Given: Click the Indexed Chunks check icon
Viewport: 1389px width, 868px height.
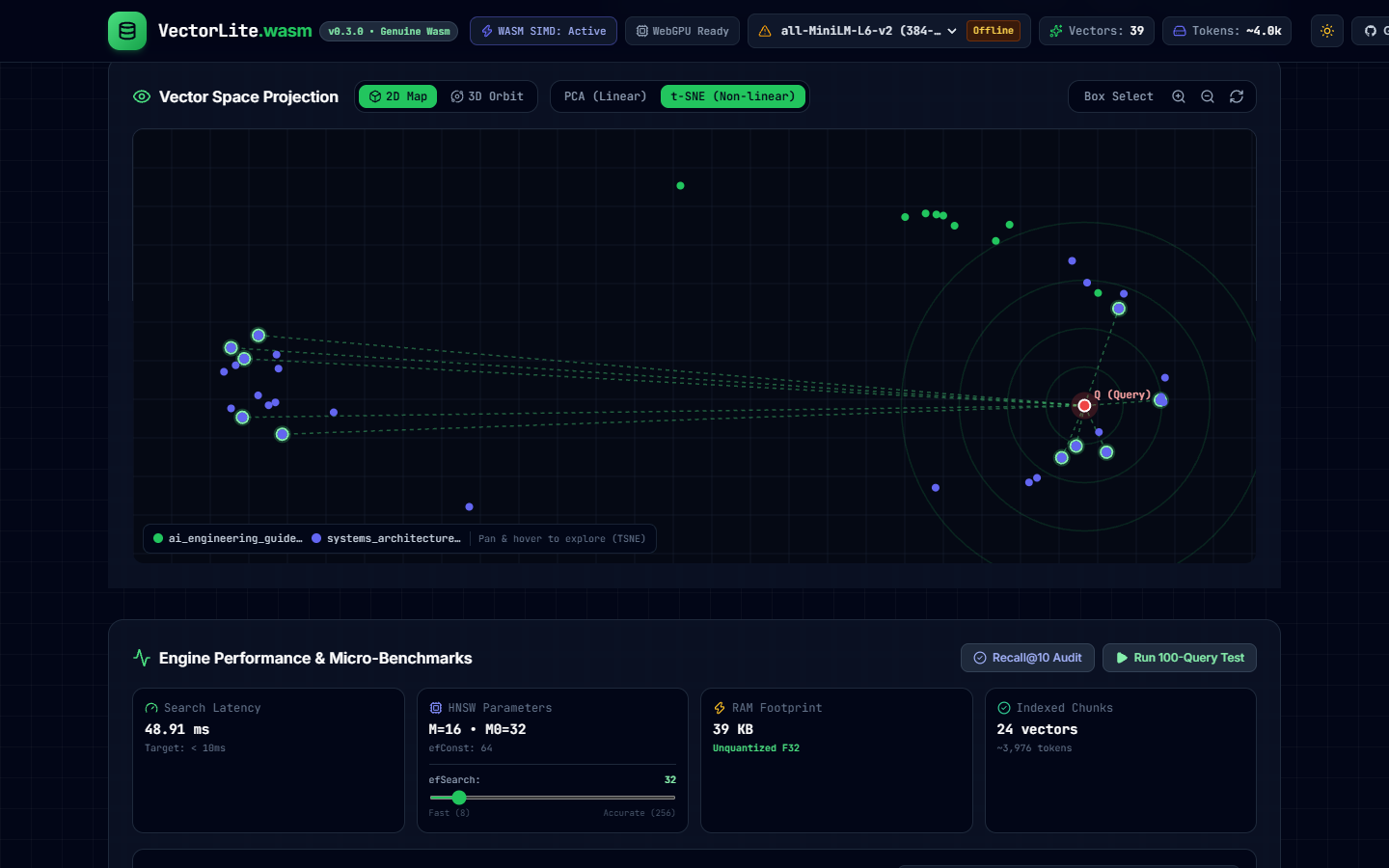Looking at the screenshot, I should point(1004,708).
